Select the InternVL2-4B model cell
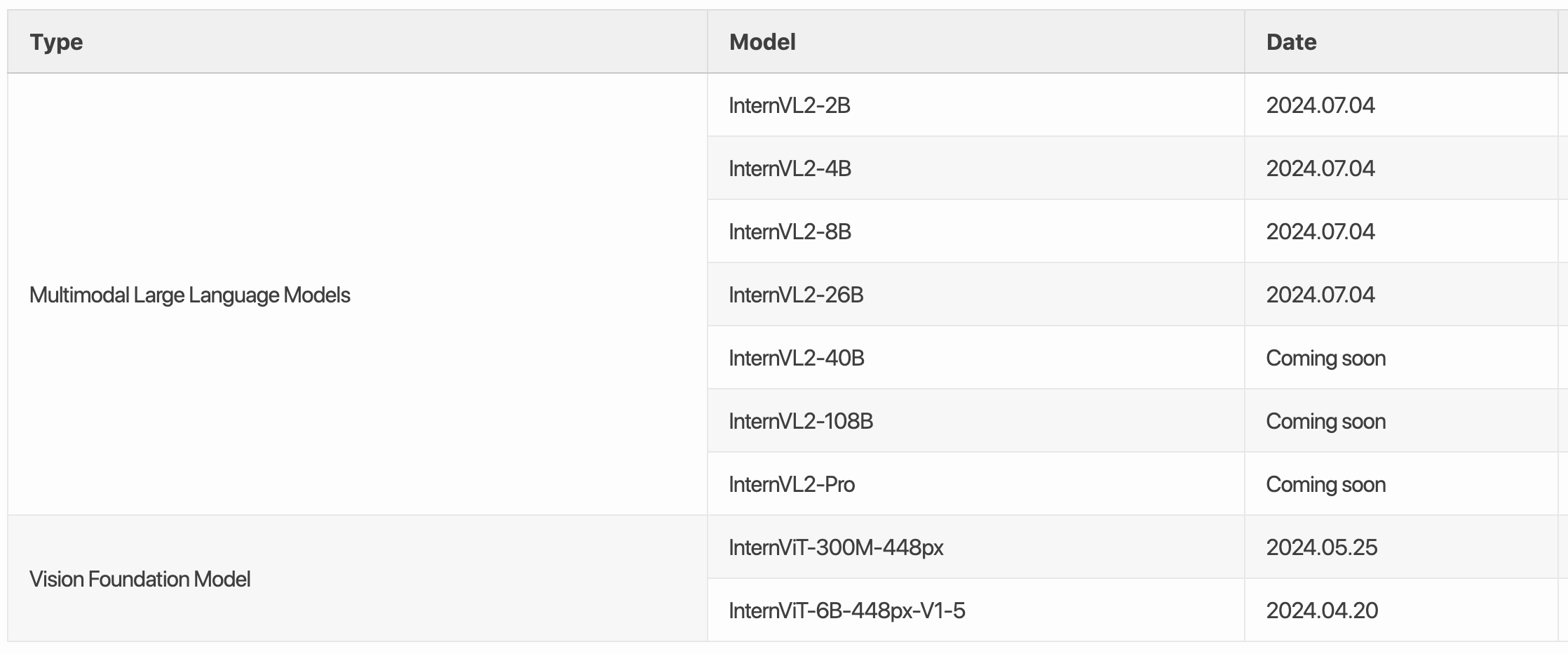1568x654 pixels. 790,168
